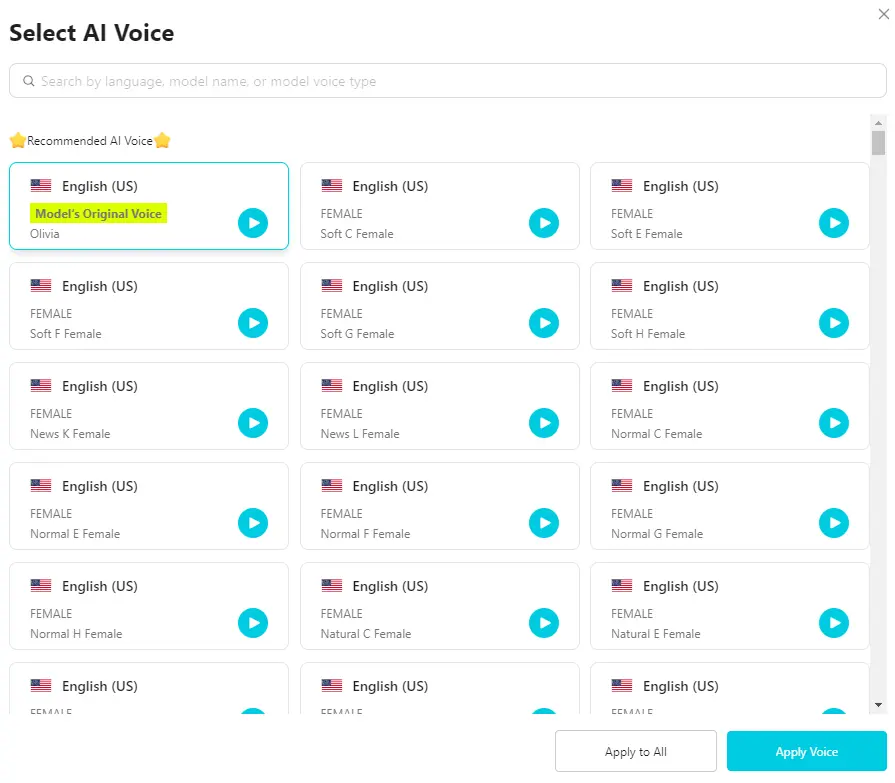
Task: Play the Olivia voice preview
Action: (x=252, y=223)
